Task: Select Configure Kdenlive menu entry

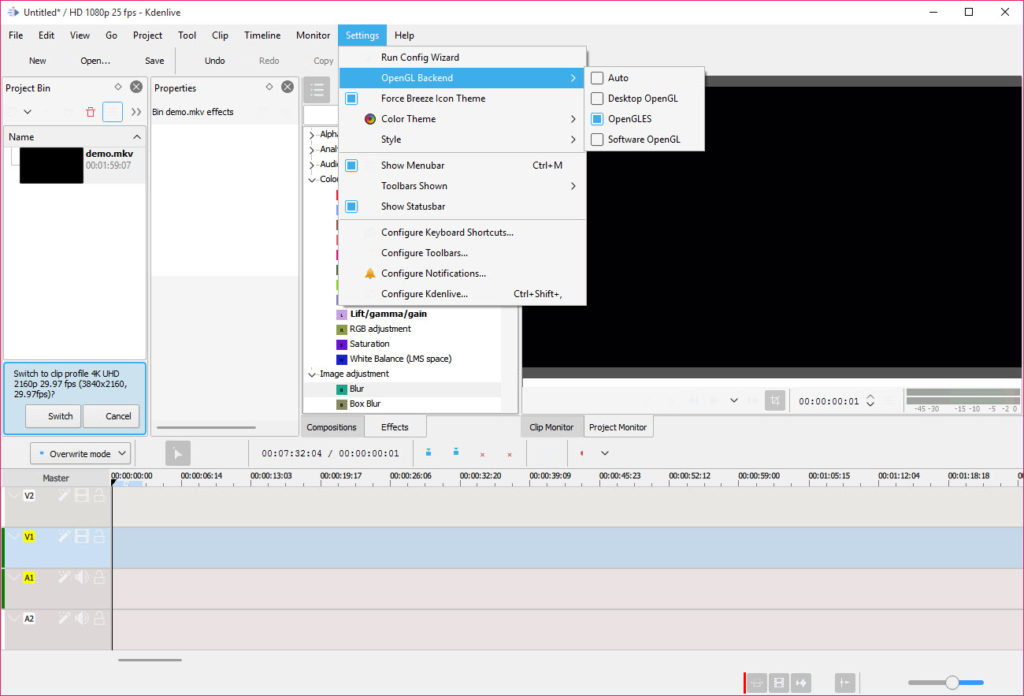Action: (x=462, y=294)
